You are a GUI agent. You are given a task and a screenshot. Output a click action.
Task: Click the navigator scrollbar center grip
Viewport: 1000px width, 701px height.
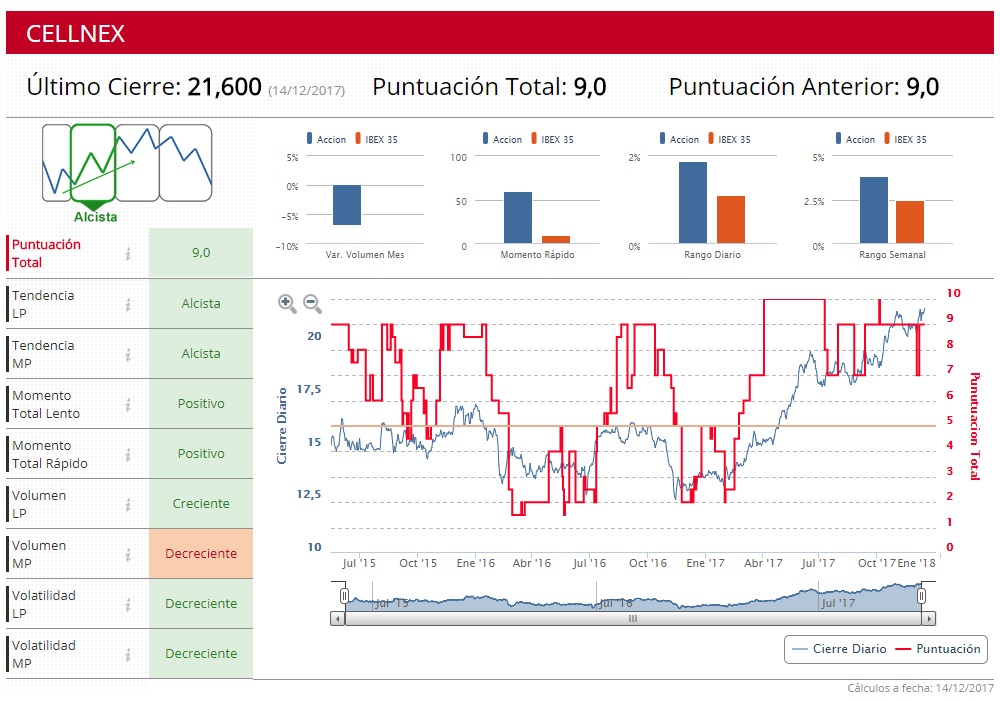(633, 619)
